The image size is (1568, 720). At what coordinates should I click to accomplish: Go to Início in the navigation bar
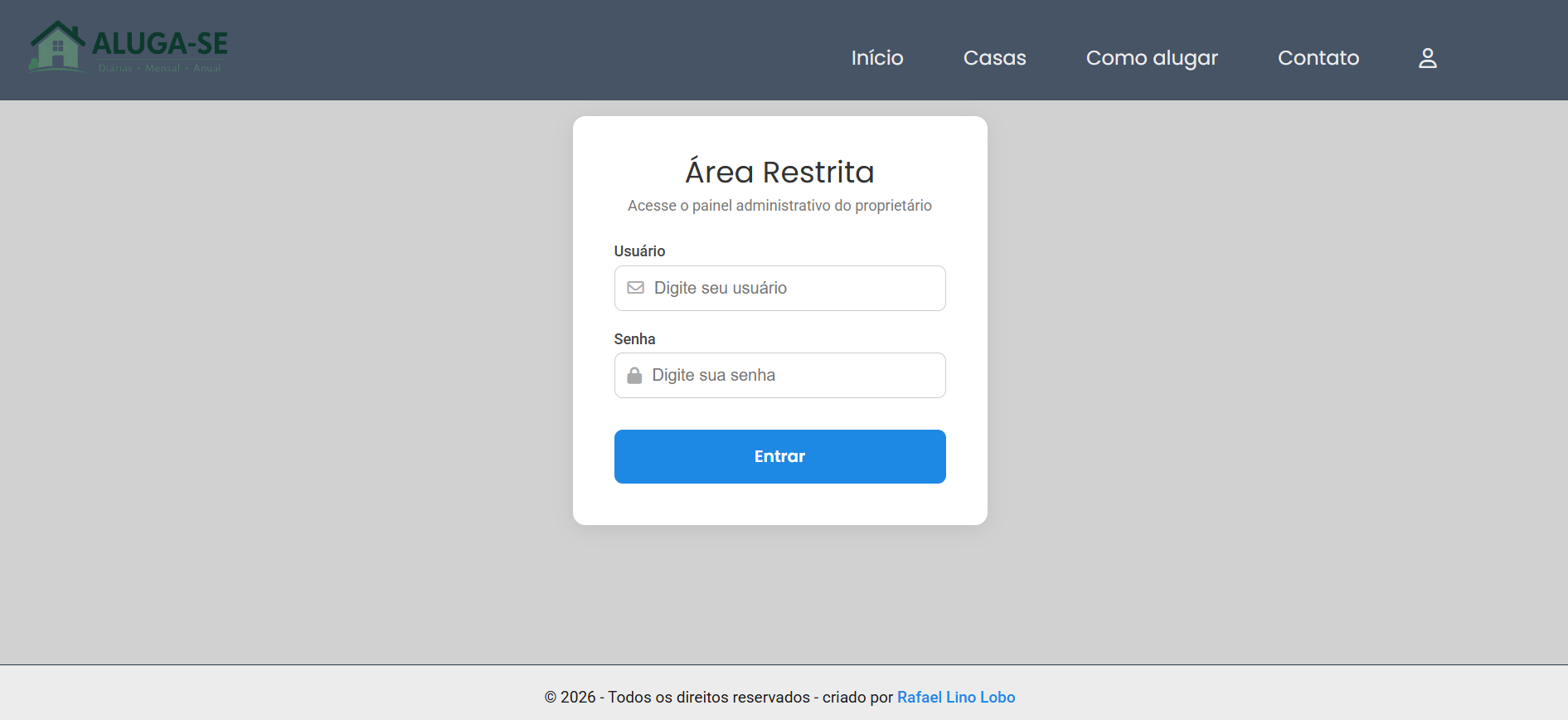click(877, 58)
